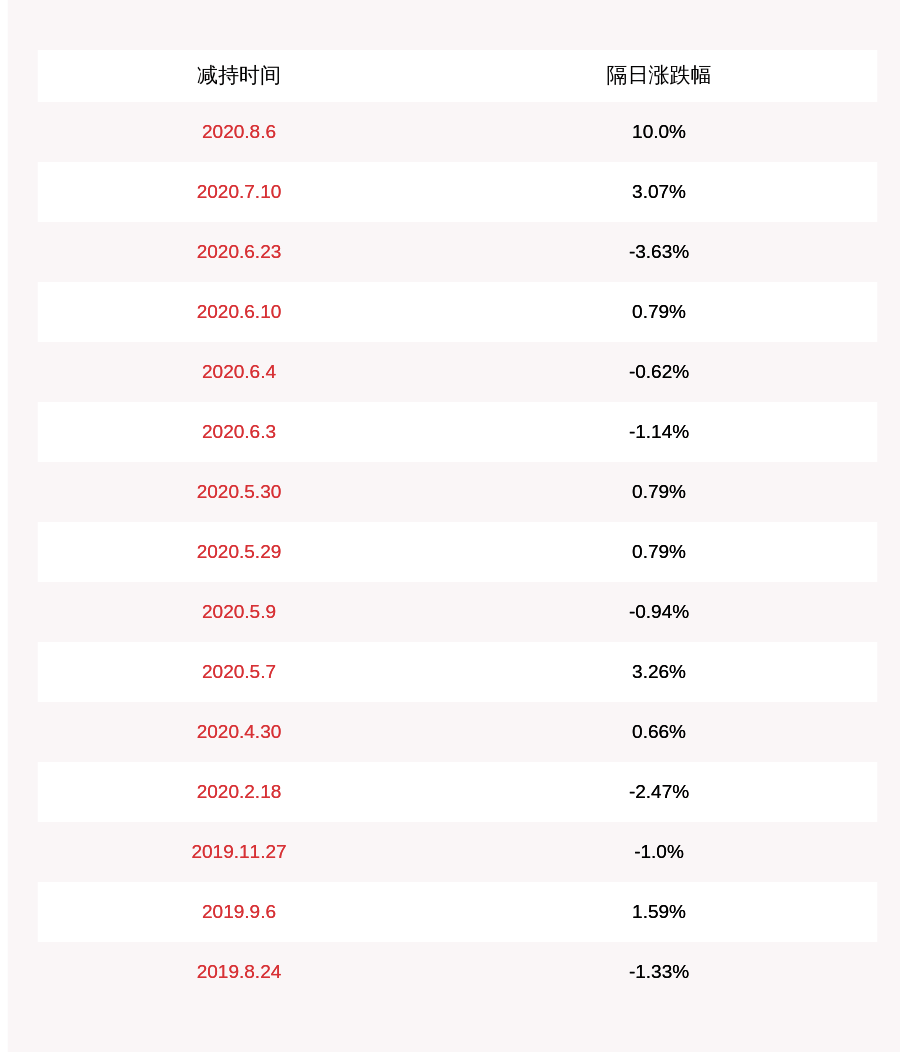The height and width of the screenshot is (1052, 900).
Task: Select the 3.26% change value
Action: pos(658,672)
